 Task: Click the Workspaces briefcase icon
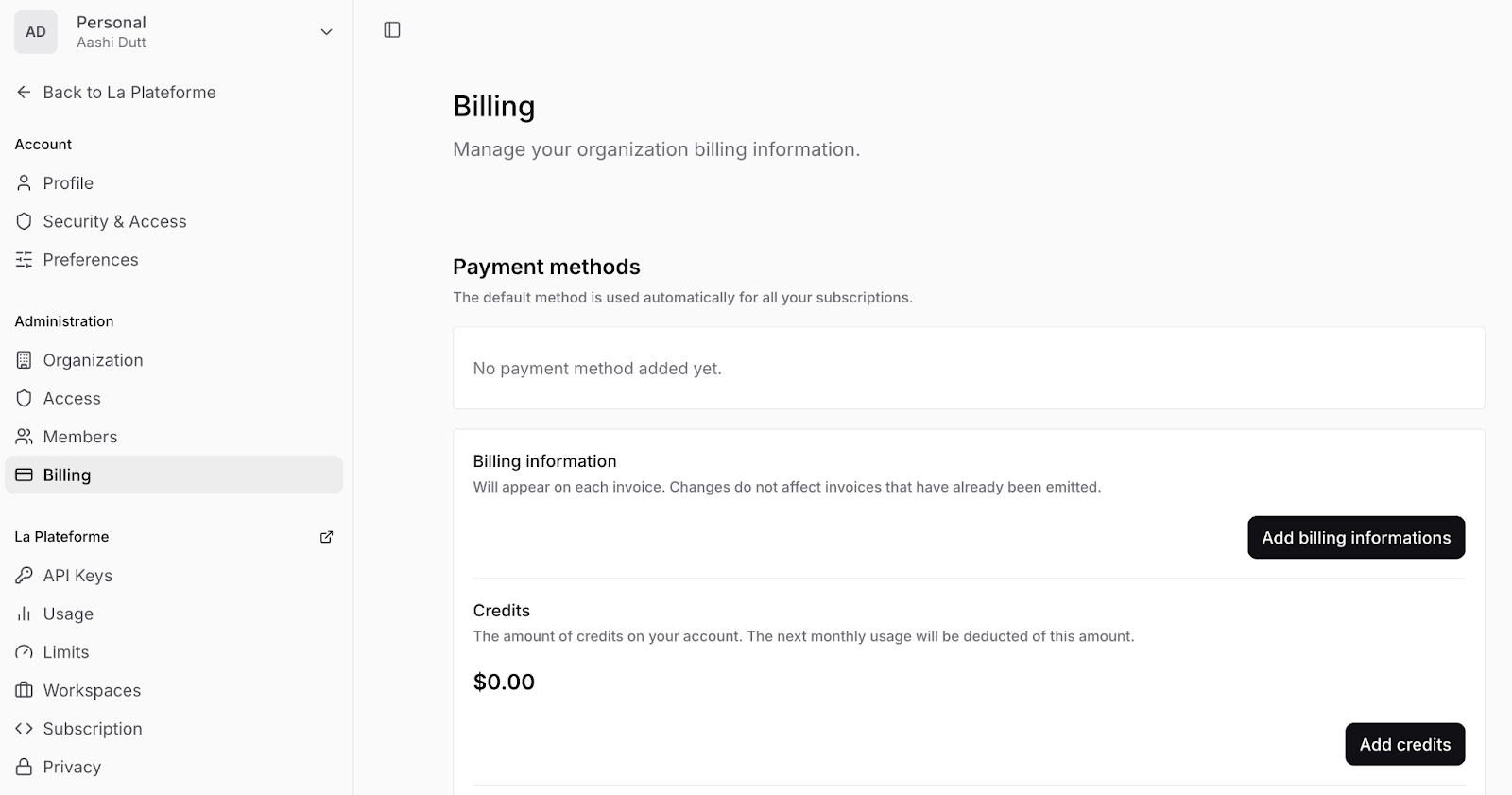[24, 690]
